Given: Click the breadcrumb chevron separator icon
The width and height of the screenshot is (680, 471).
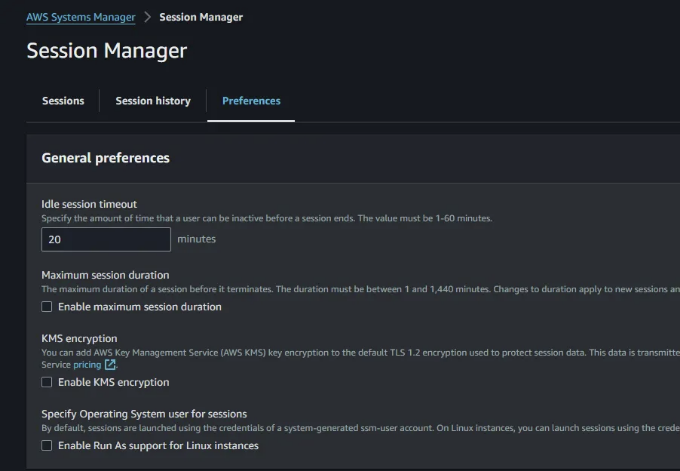Looking at the screenshot, I should (147, 17).
